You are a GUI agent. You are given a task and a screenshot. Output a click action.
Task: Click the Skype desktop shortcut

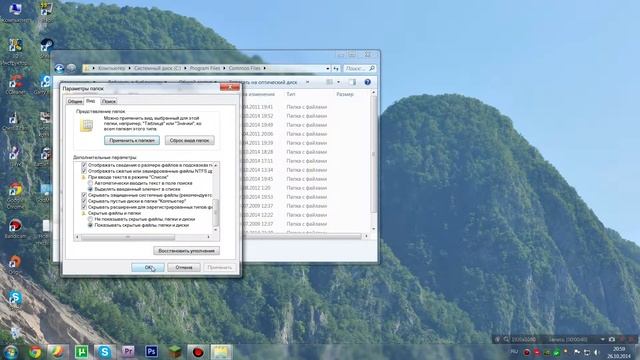click(16, 300)
